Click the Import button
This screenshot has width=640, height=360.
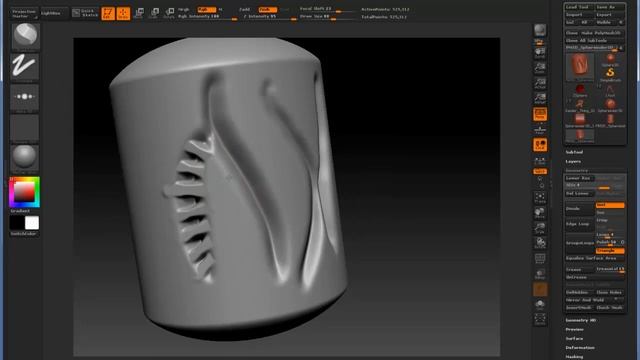(579, 15)
